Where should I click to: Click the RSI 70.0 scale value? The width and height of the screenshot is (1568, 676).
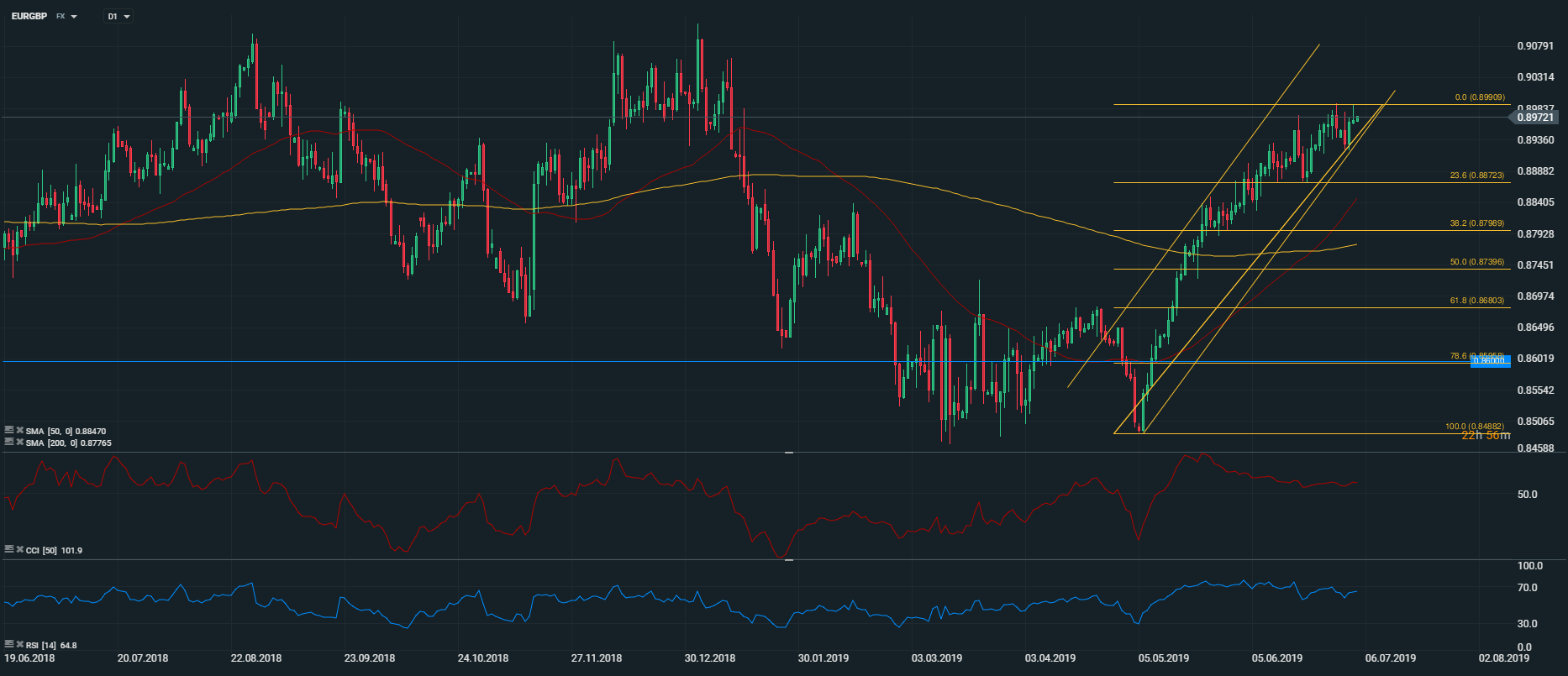coord(1528,588)
